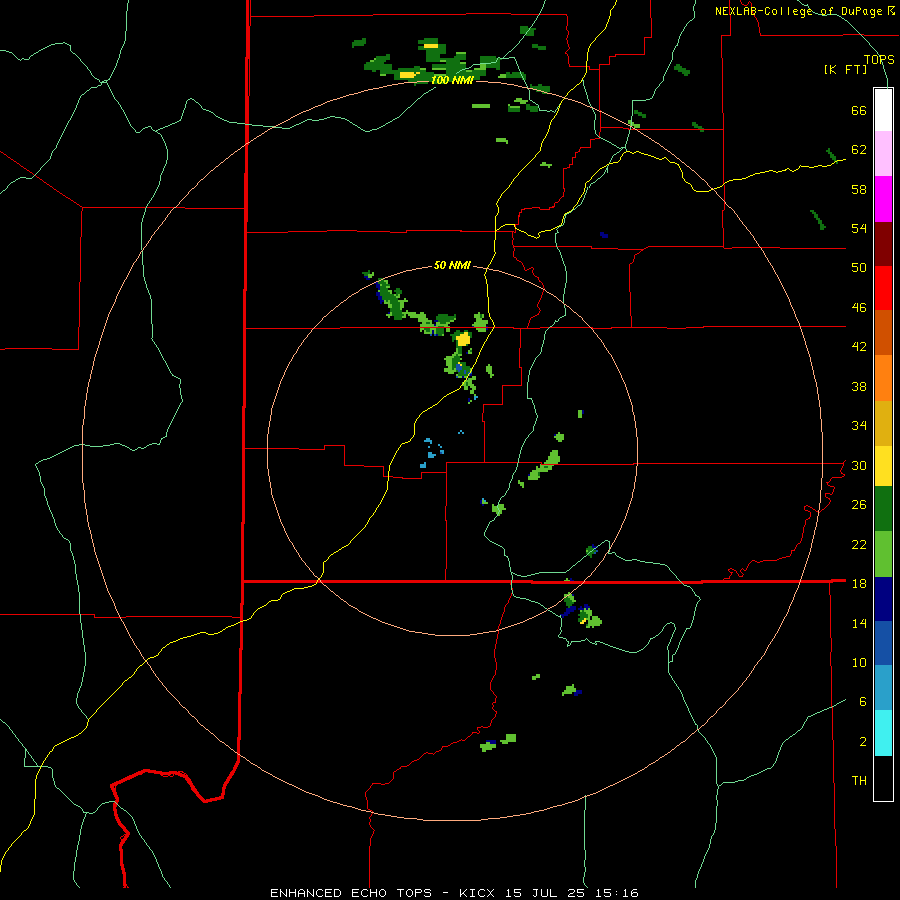The height and width of the screenshot is (900, 900).
Task: Click the legend value 14
Action: [859, 623]
